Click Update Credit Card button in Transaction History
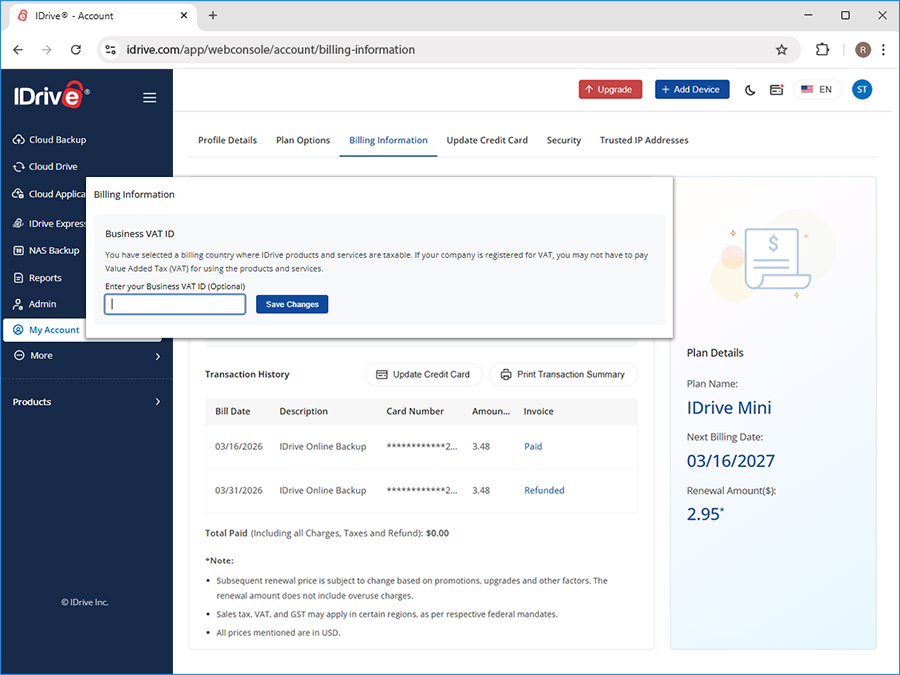The image size is (900, 675). pyautogui.click(x=423, y=374)
